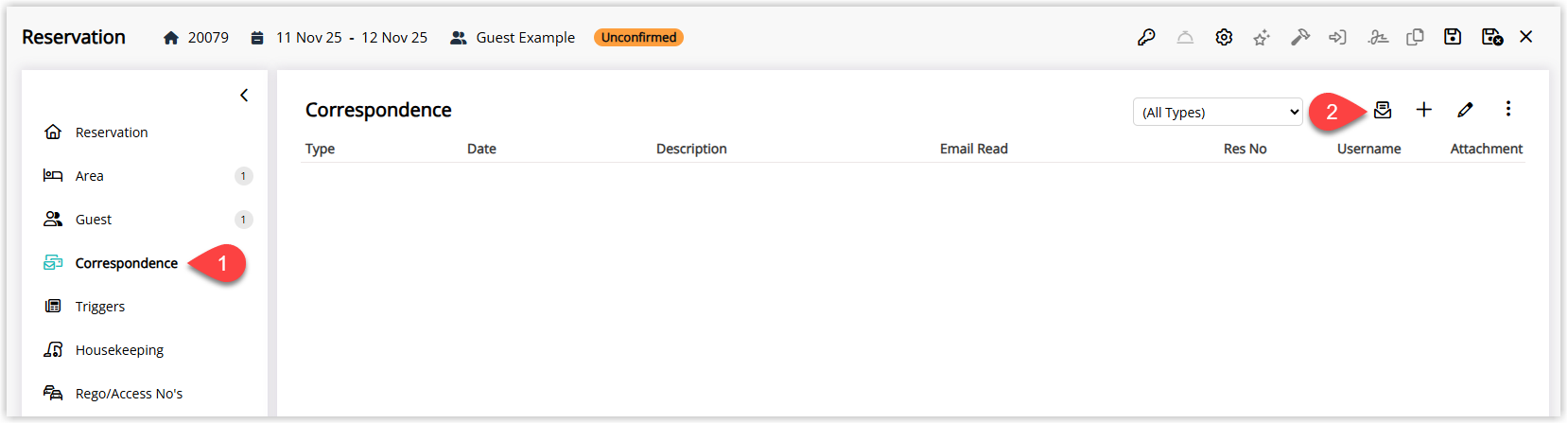Collapse the sidebar with the chevron arrow
The height and width of the screenshot is (424, 1568).
click(244, 95)
